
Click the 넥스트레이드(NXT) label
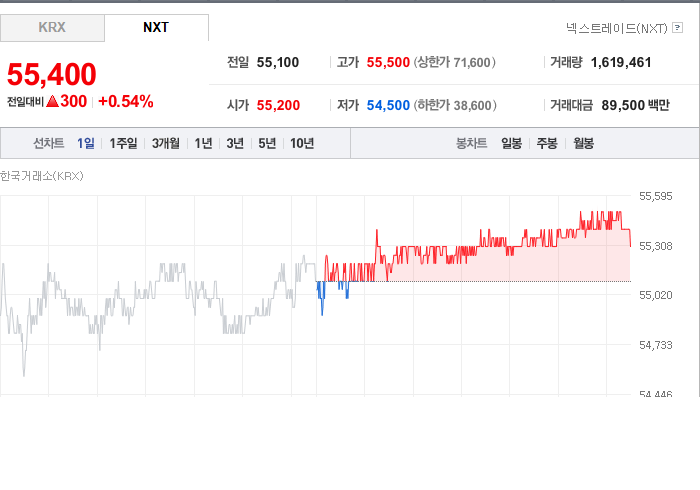pyautogui.click(x=617, y=28)
